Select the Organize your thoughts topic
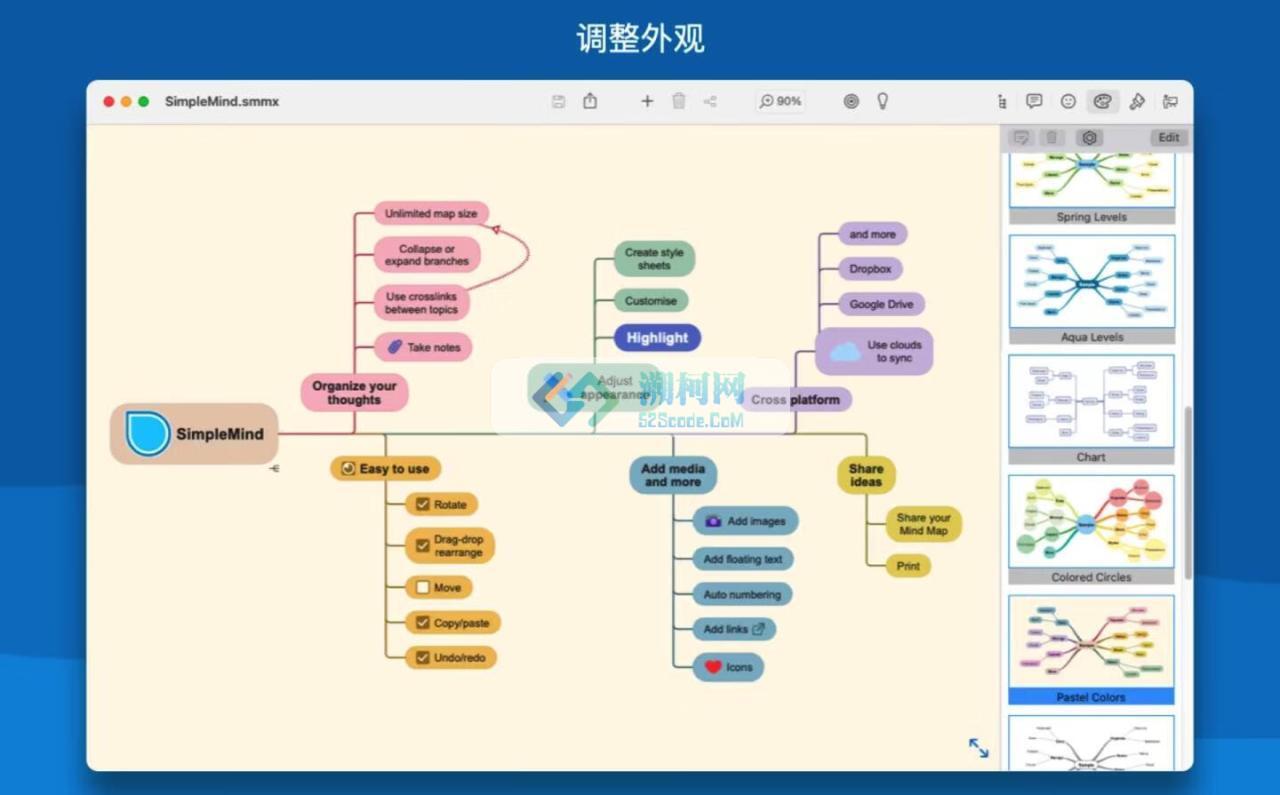Viewport: 1280px width, 795px height. click(x=354, y=392)
